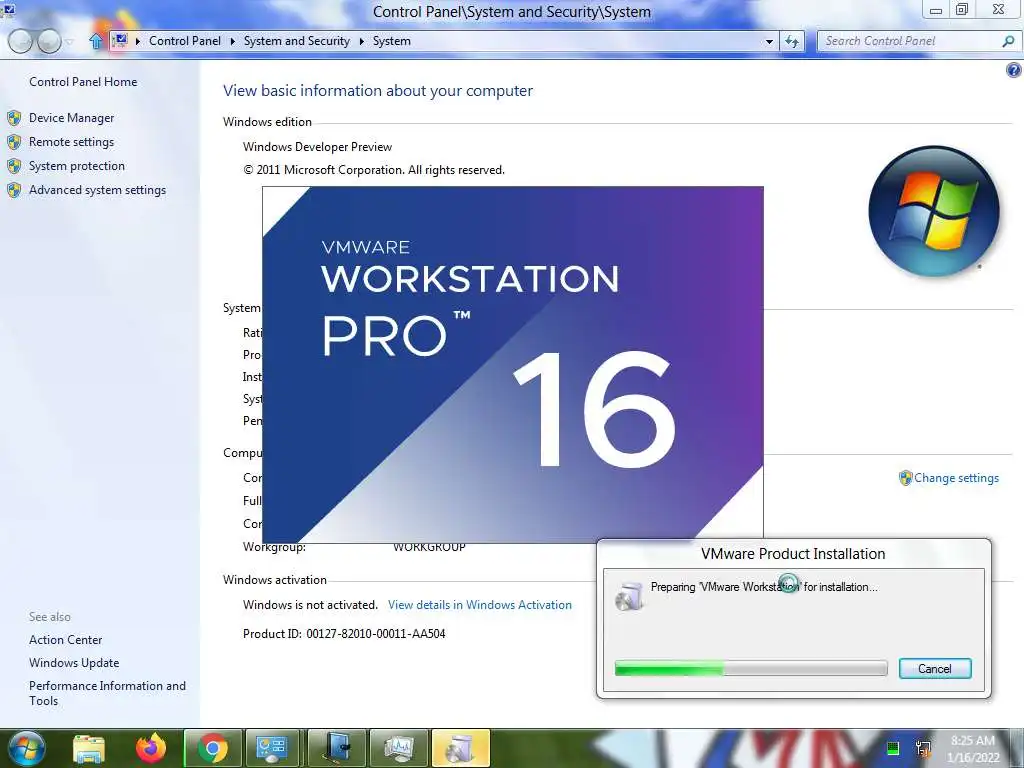Open the network tray icon
The height and width of the screenshot is (768, 1024).
(x=923, y=748)
